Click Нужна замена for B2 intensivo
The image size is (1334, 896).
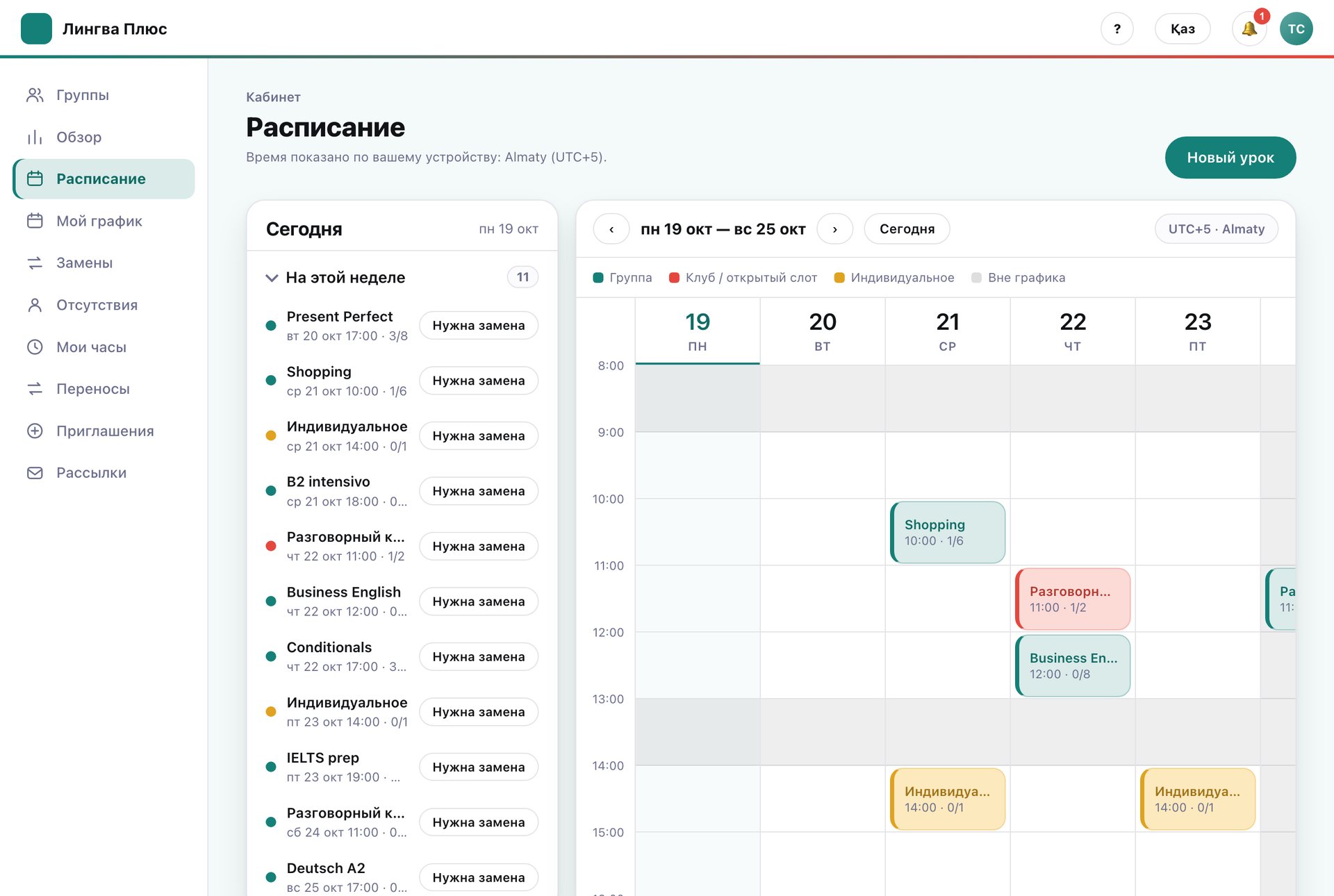[x=479, y=491]
